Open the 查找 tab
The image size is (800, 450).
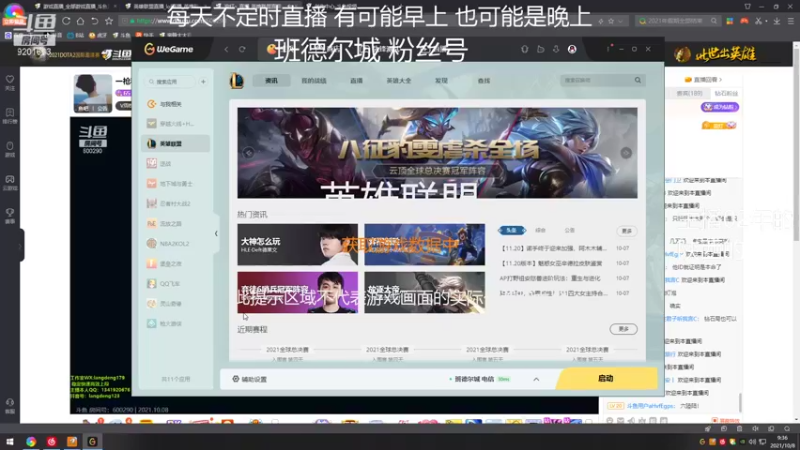tap(484, 81)
